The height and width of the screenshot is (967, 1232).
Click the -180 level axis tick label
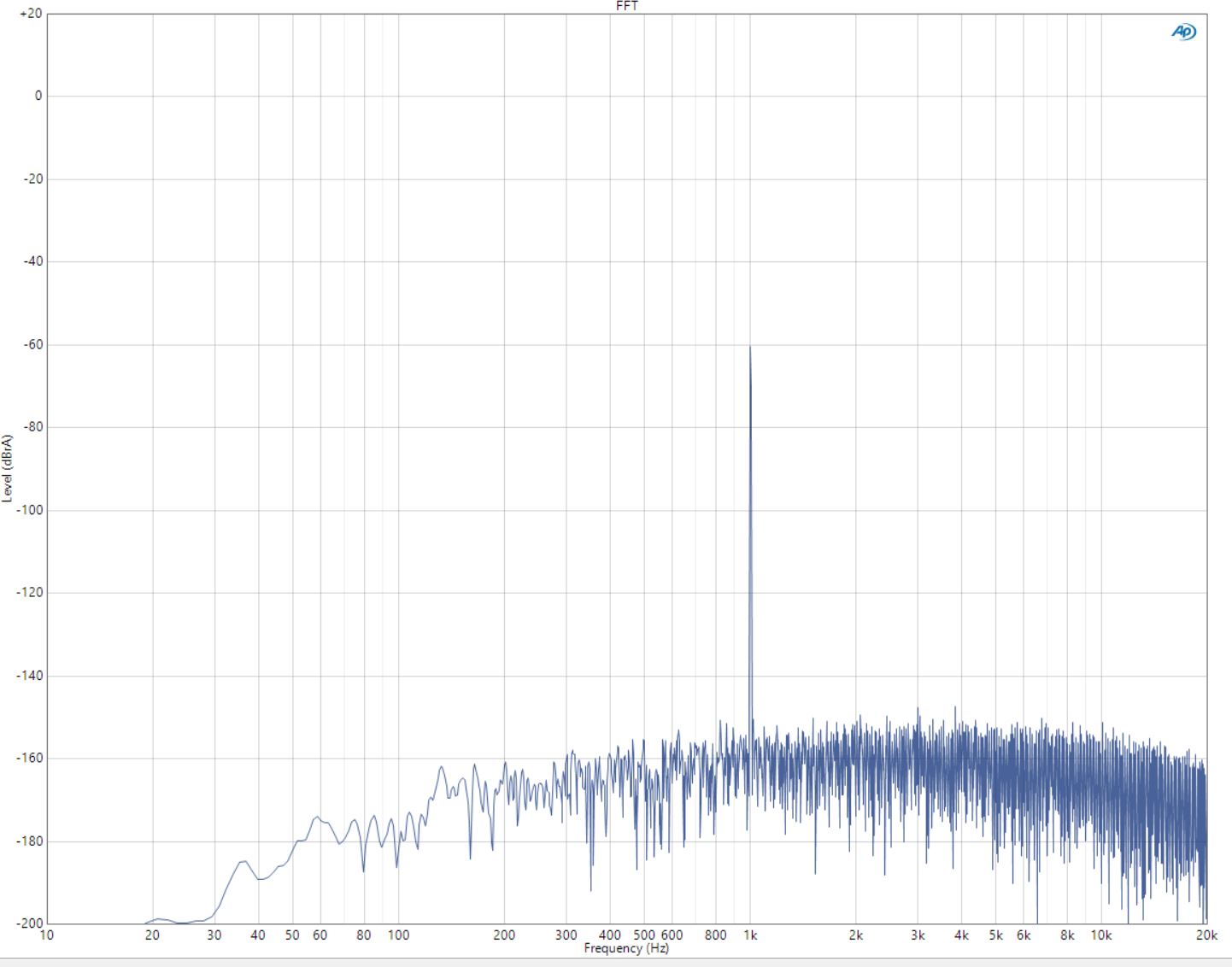(x=30, y=841)
